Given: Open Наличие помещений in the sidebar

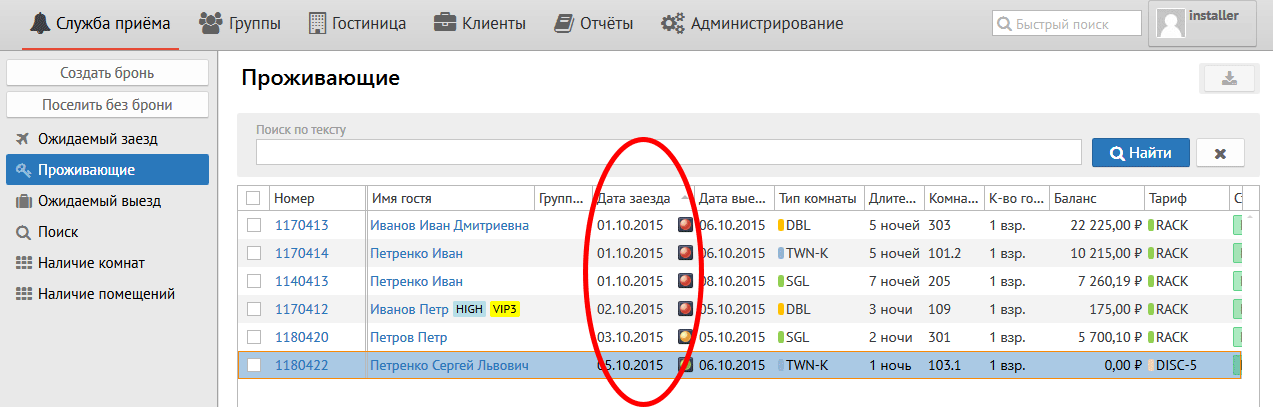Looking at the screenshot, I should pyautogui.click(x=107, y=294).
